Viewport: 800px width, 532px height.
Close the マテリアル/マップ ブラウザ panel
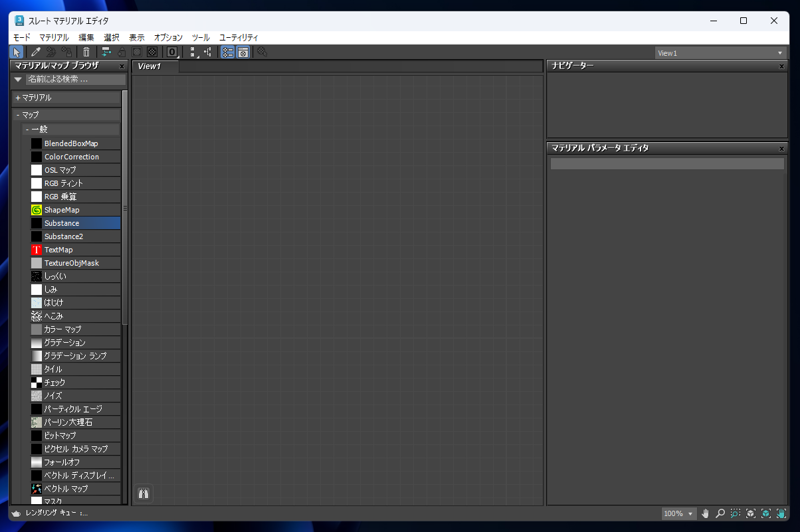pos(122,66)
